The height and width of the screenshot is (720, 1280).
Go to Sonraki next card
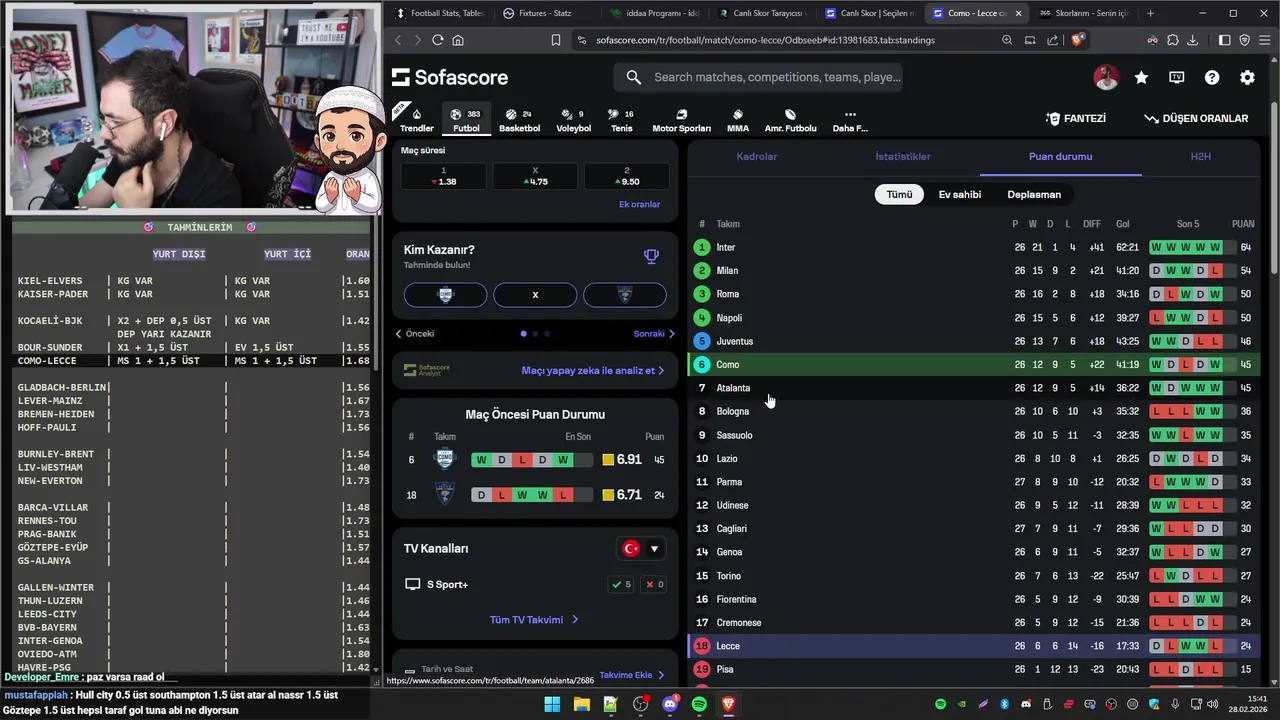(x=654, y=334)
